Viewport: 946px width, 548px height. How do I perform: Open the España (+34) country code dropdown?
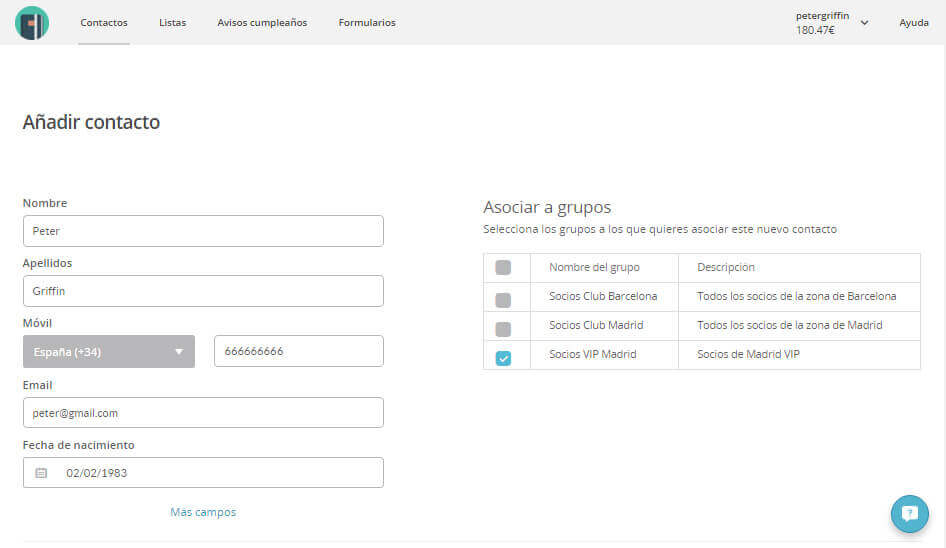coord(108,352)
